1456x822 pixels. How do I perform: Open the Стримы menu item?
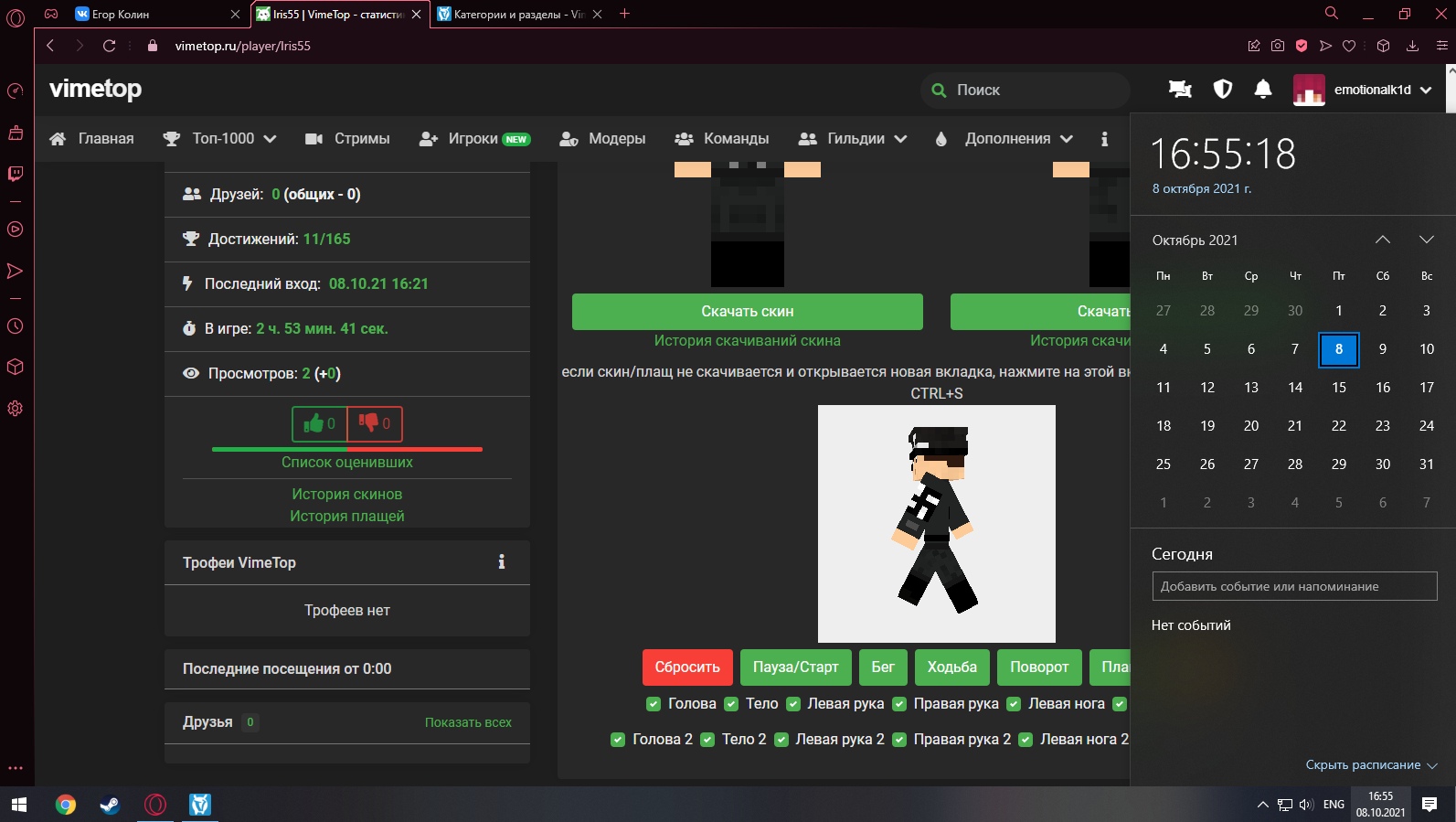click(x=347, y=139)
